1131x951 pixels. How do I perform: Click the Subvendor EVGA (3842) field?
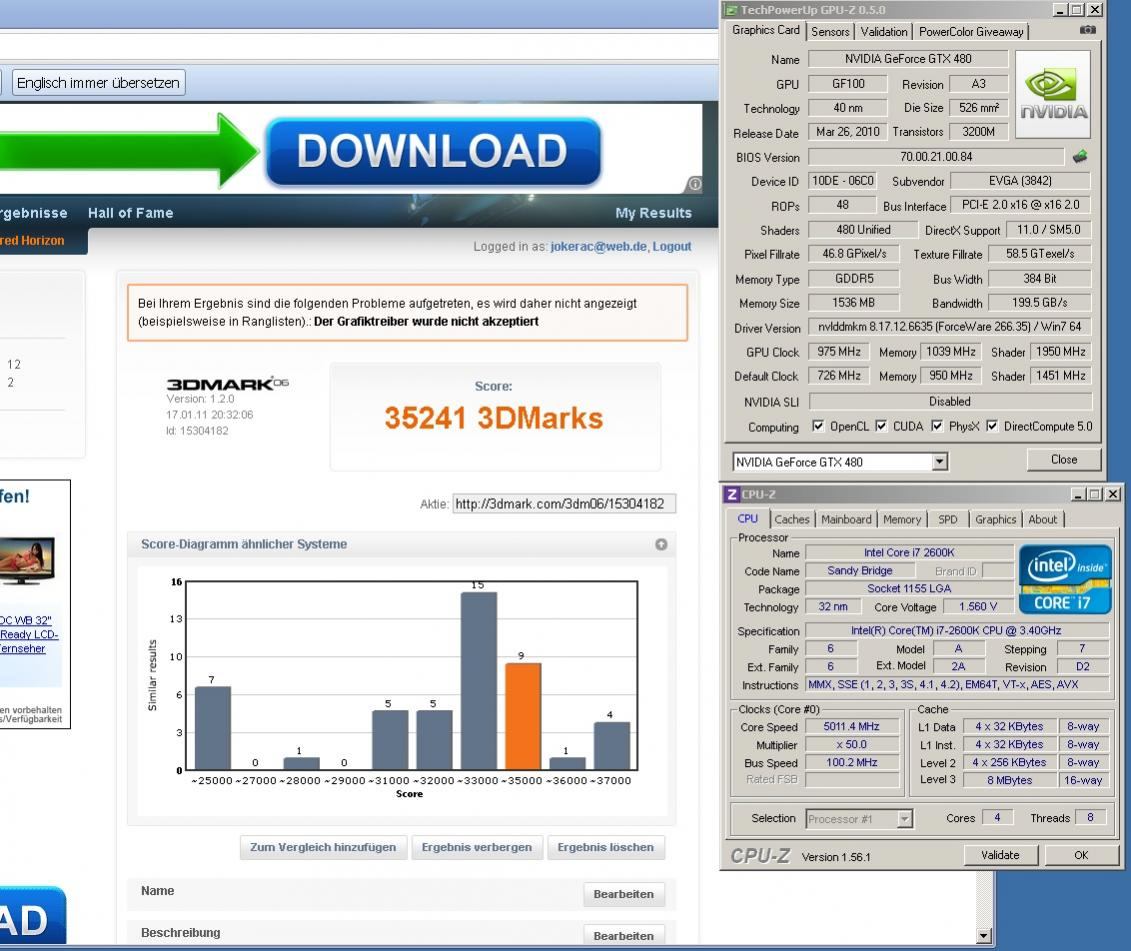[1020, 180]
